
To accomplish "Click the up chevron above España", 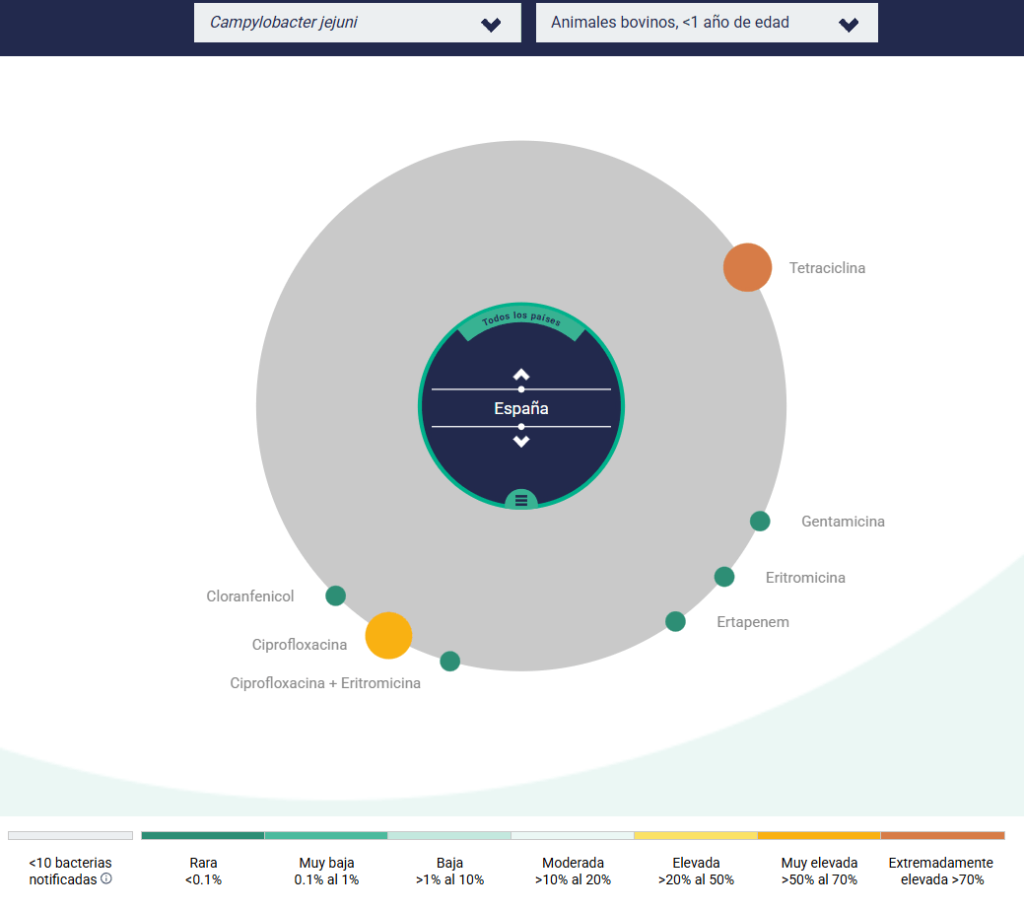I will [521, 375].
